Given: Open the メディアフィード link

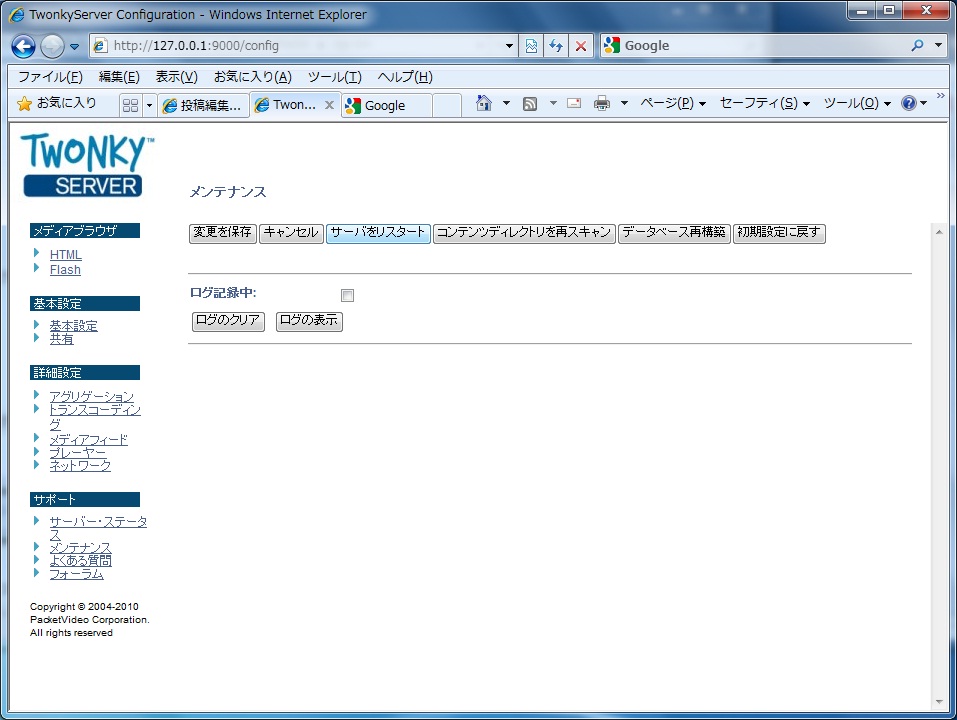Looking at the screenshot, I should coord(88,440).
